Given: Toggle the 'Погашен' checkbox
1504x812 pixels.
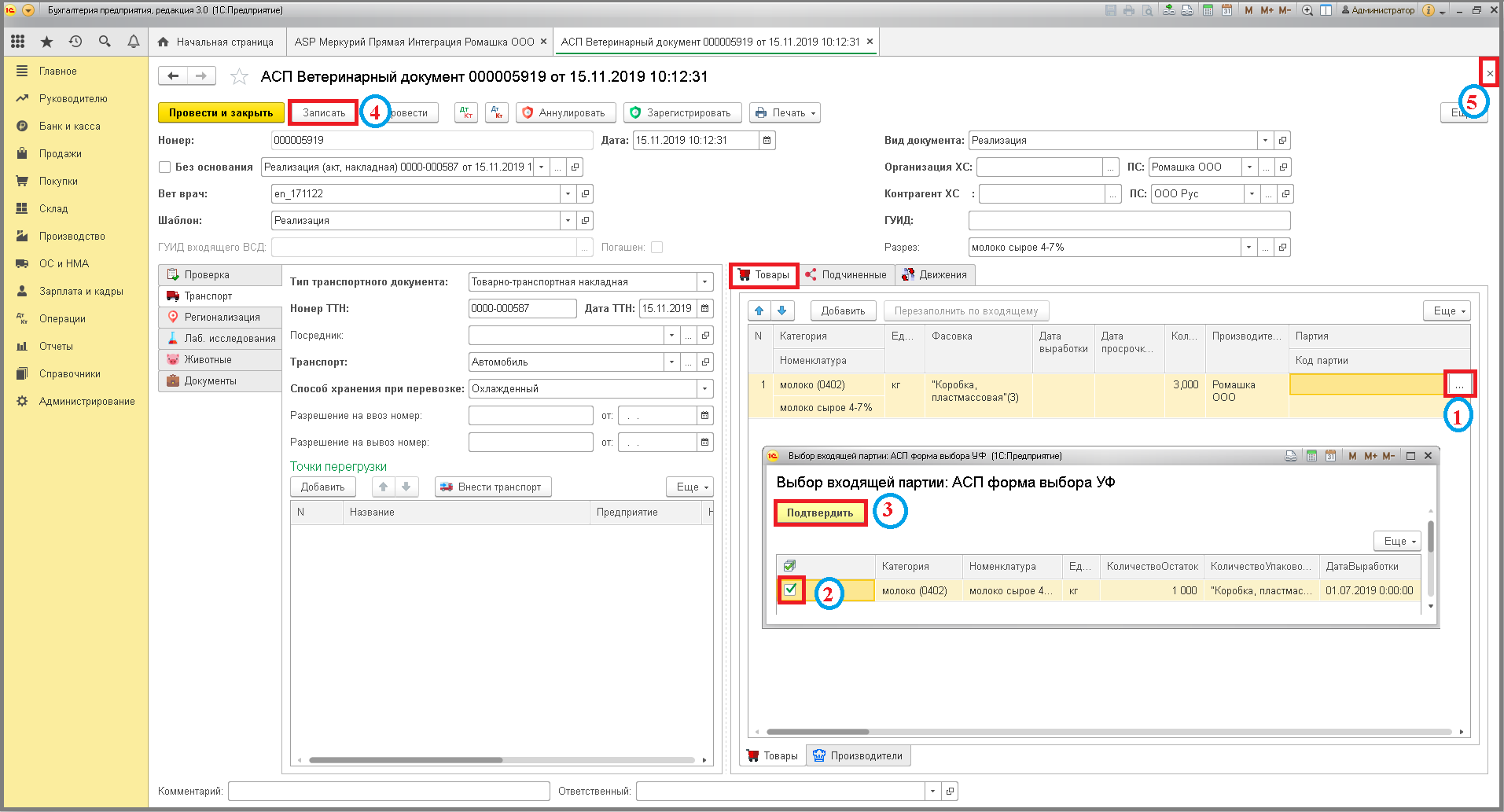Looking at the screenshot, I should 656,247.
